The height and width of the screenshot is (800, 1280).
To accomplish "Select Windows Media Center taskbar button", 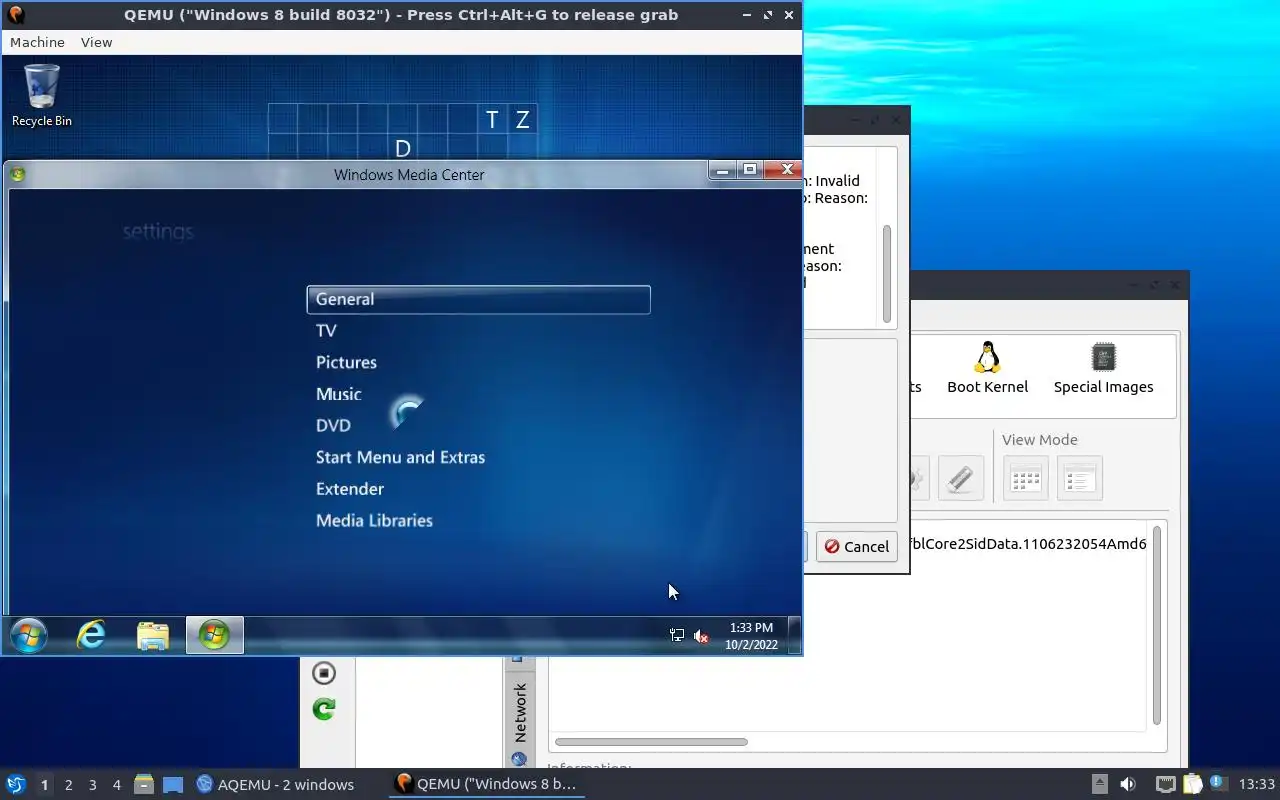I will (215, 635).
